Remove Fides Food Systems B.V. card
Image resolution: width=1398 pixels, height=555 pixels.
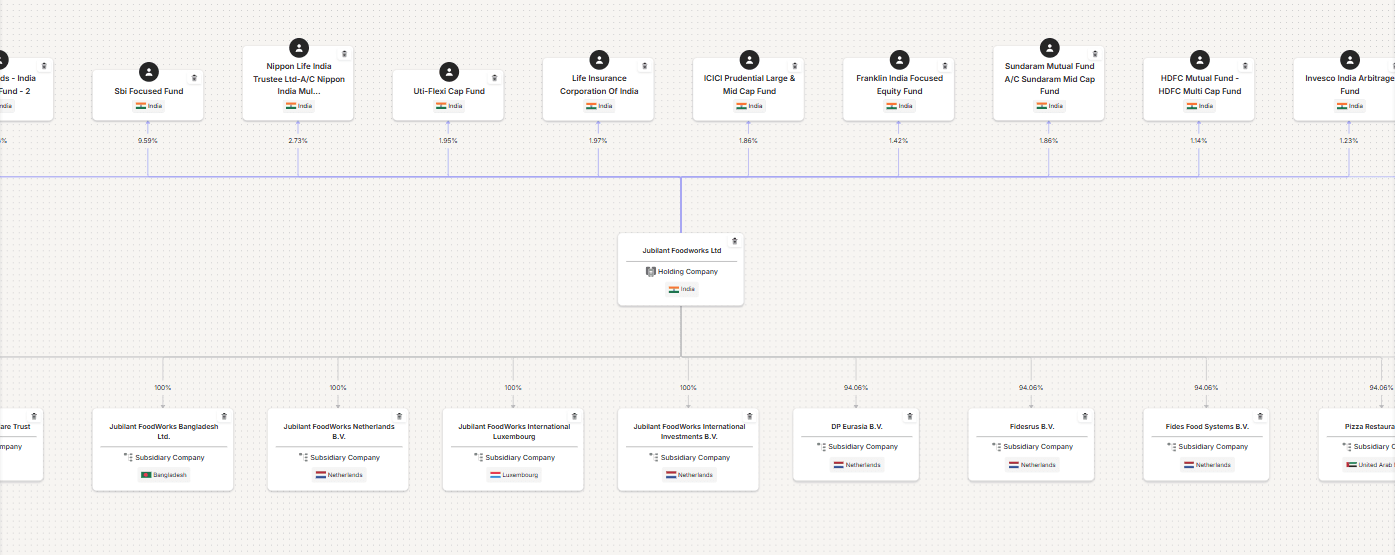pos(1260,416)
